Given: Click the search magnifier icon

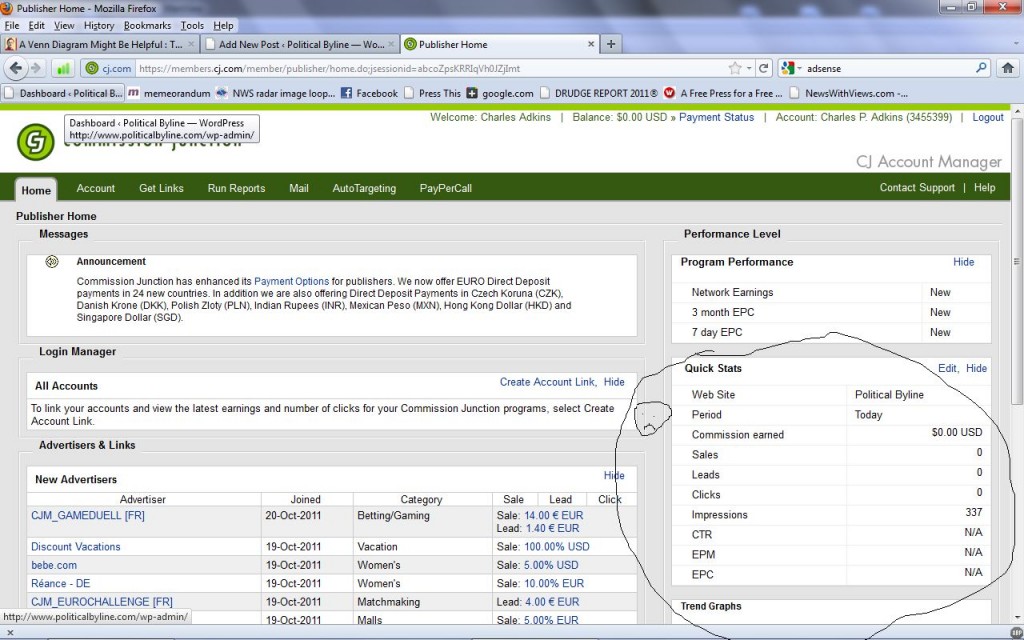Looking at the screenshot, I should click(981, 68).
